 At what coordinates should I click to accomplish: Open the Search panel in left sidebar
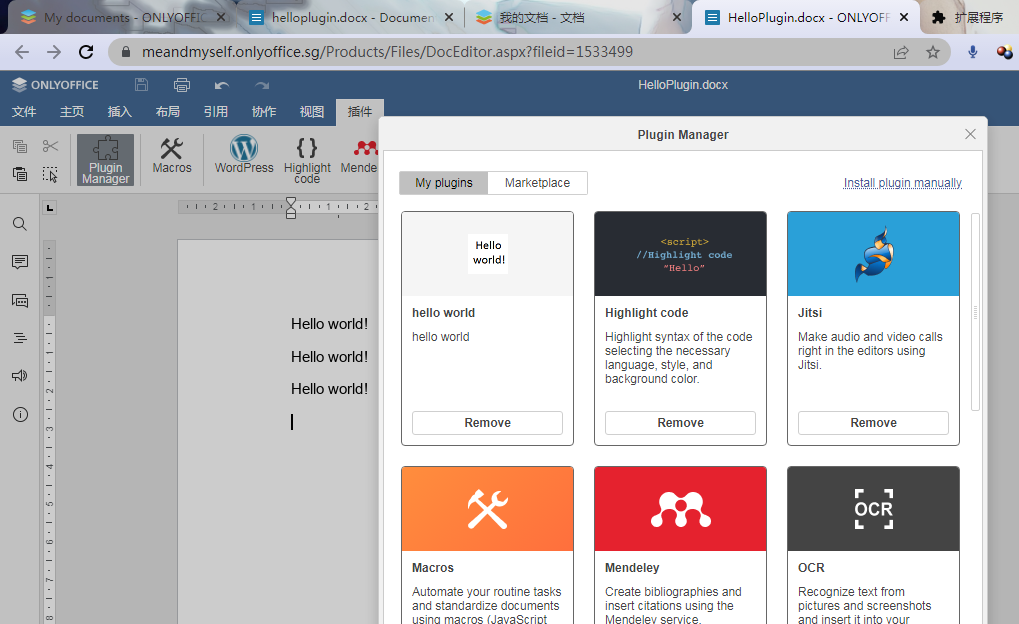pos(20,224)
